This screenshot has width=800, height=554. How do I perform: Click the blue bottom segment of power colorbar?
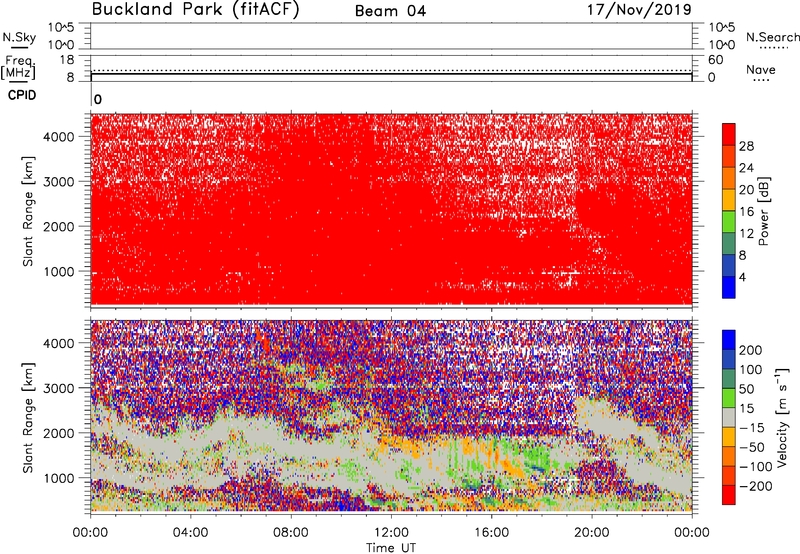click(729, 288)
